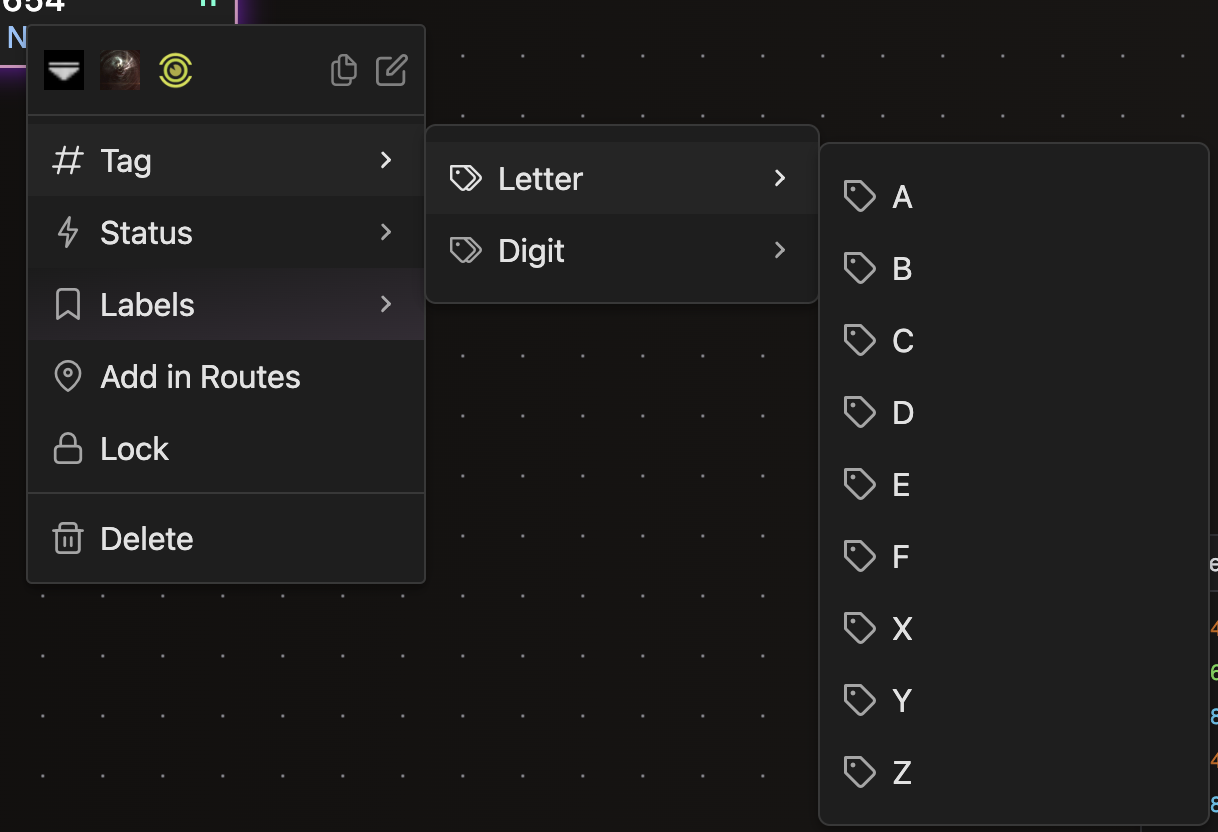Image resolution: width=1218 pixels, height=832 pixels.
Task: Click the copy icon in menu header
Action: coord(343,71)
